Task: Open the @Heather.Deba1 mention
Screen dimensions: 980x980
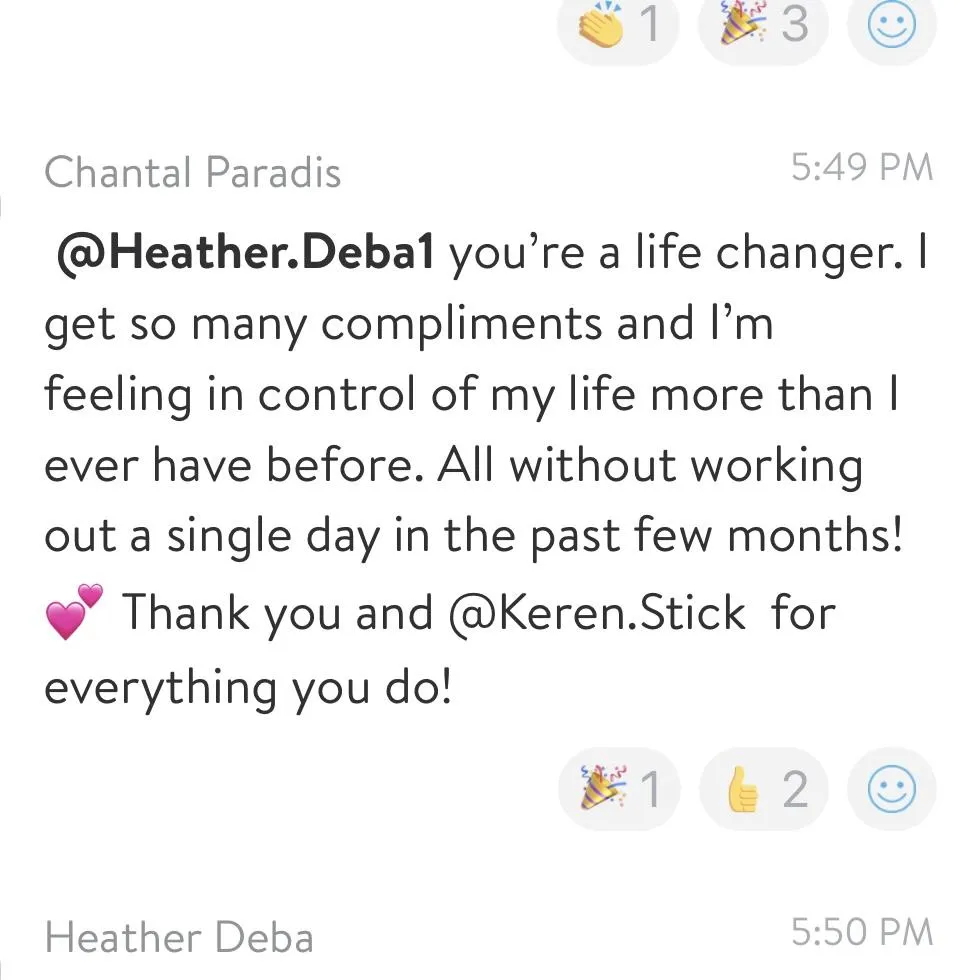Action: click(x=245, y=255)
